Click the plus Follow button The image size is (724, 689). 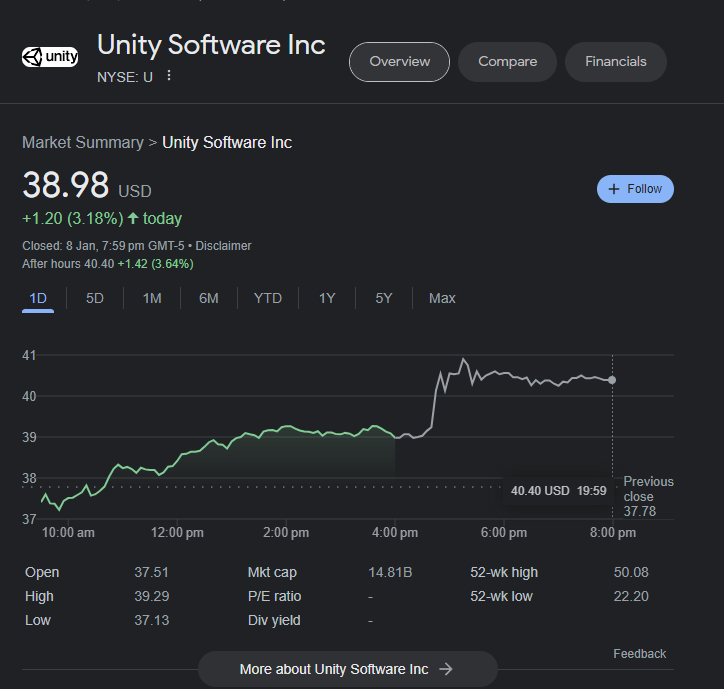[635, 189]
